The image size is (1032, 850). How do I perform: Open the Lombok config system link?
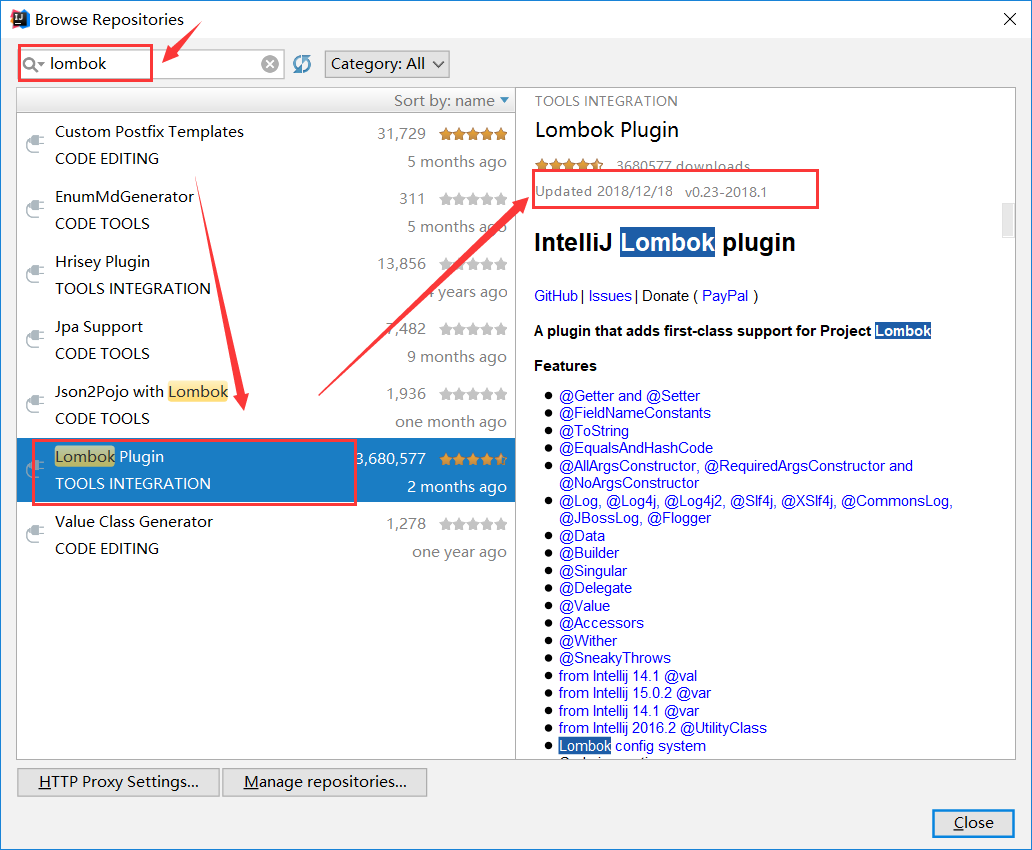(x=632, y=745)
